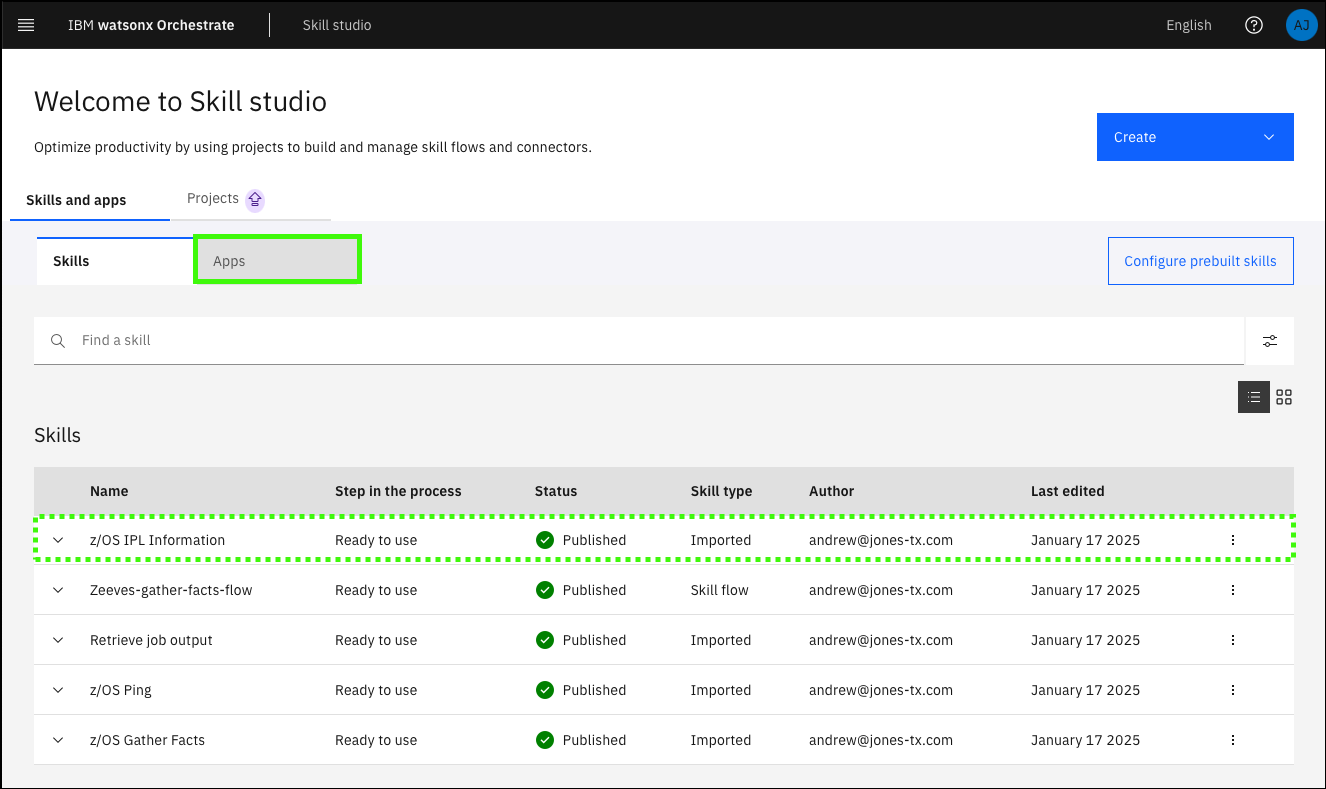Image resolution: width=1326 pixels, height=789 pixels.
Task: Click Configure prebuilt skills button
Action: tap(1200, 261)
